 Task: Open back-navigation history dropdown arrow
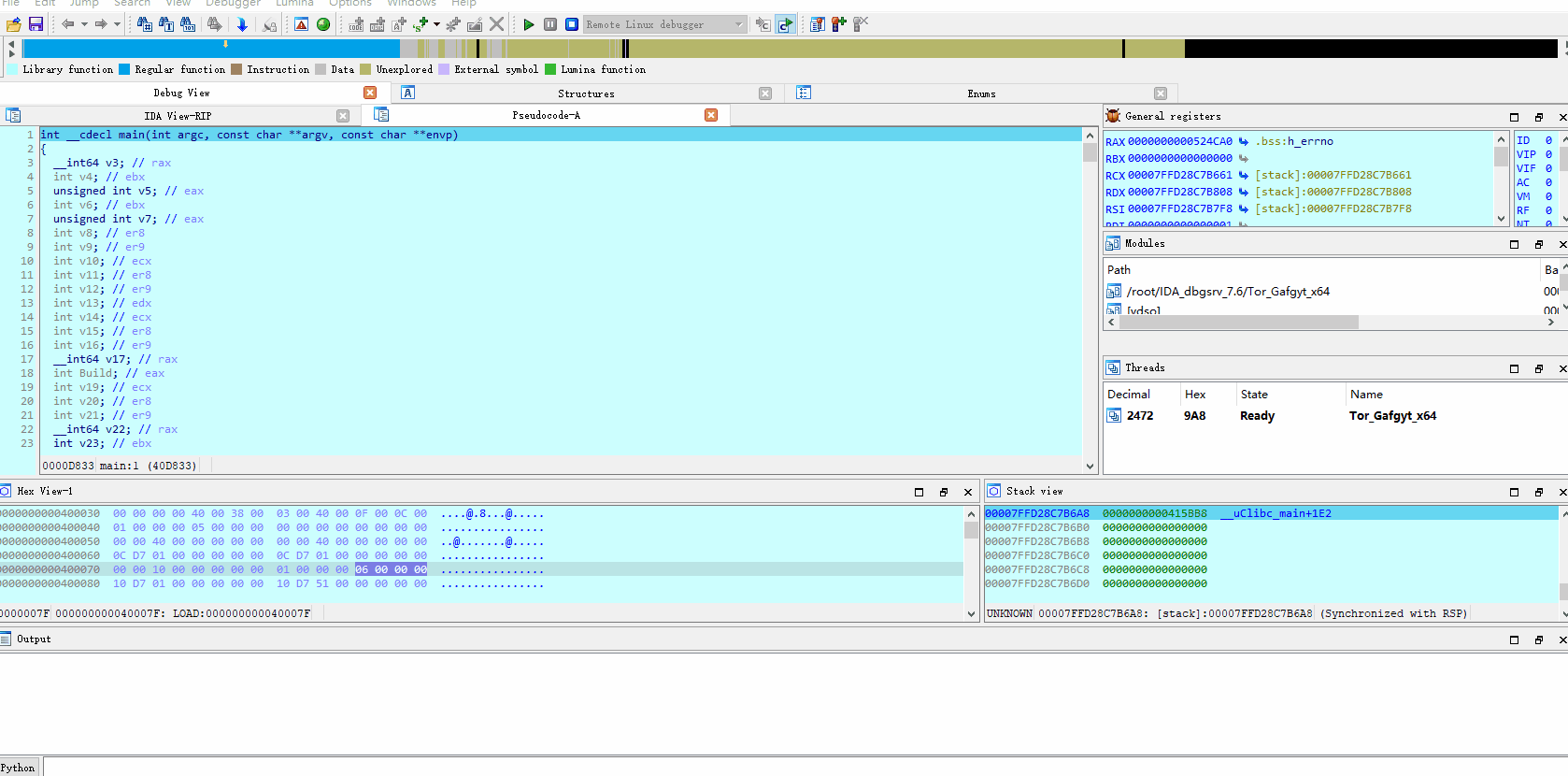84,24
